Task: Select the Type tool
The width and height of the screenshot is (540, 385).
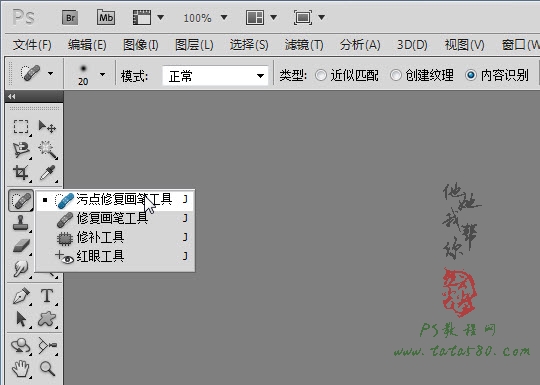Action: (x=47, y=296)
